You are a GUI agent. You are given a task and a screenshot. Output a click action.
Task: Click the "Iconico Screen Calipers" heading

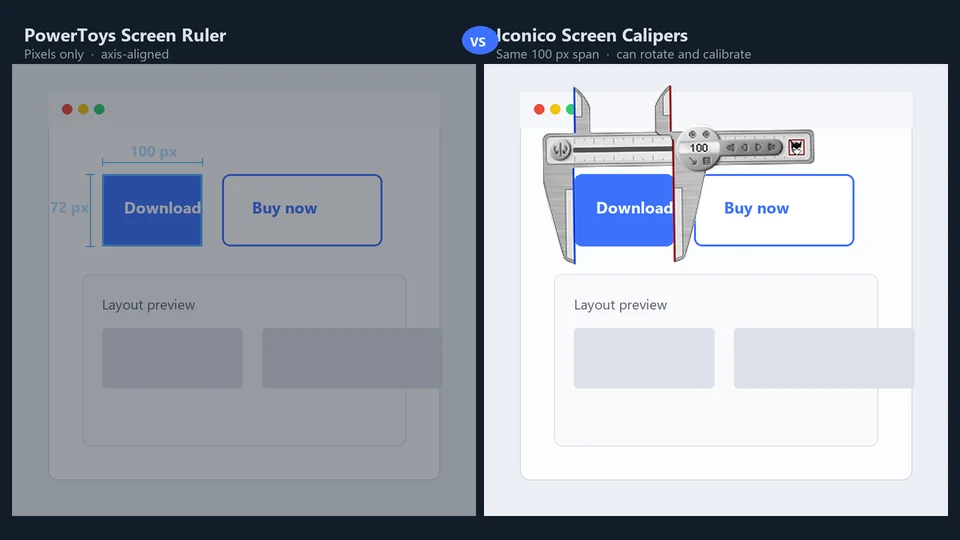pos(592,36)
